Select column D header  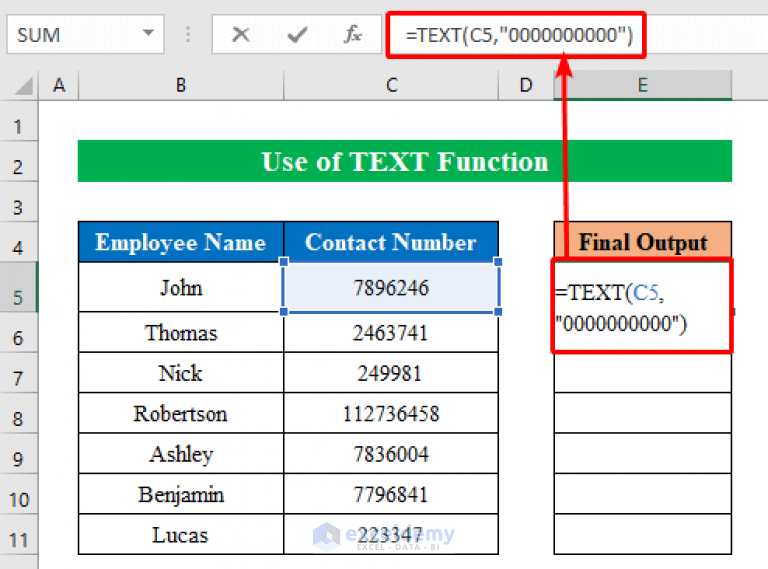(x=526, y=85)
